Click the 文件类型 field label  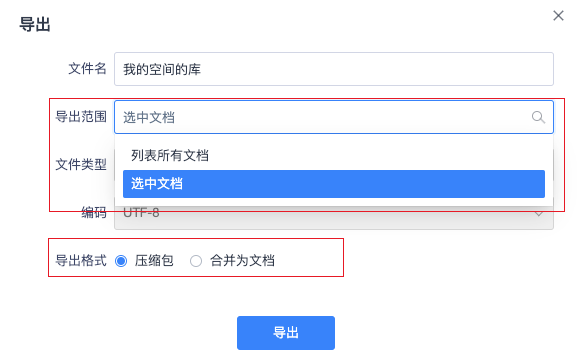[81, 164]
